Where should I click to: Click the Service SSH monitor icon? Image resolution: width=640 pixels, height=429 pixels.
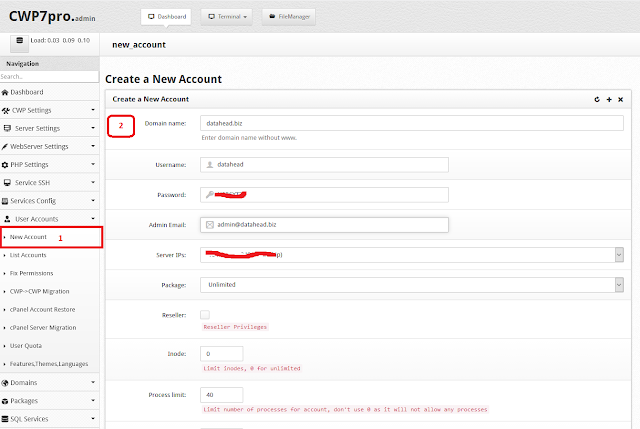coord(7,182)
